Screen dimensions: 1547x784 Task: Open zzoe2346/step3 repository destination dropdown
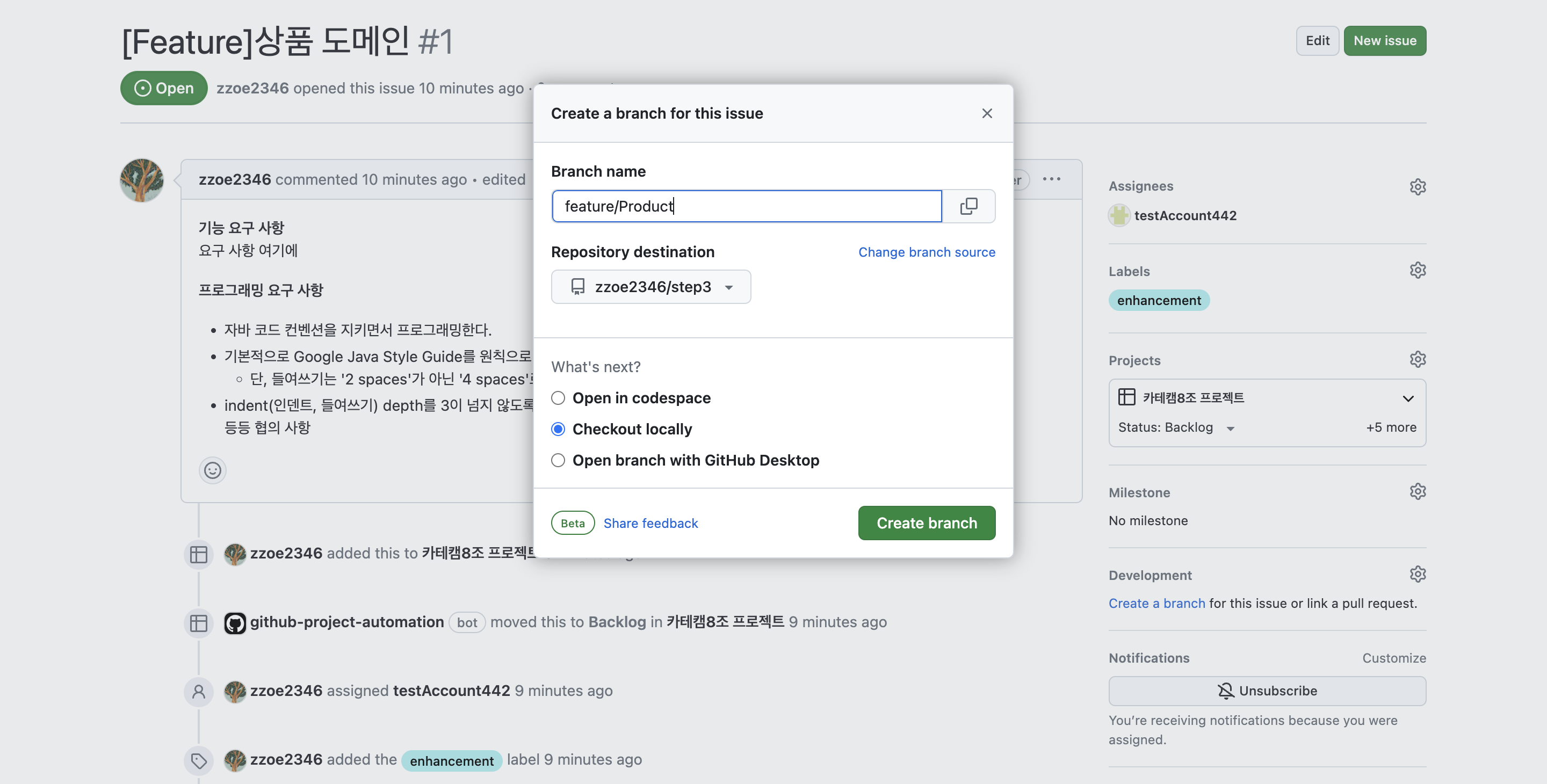(651, 287)
